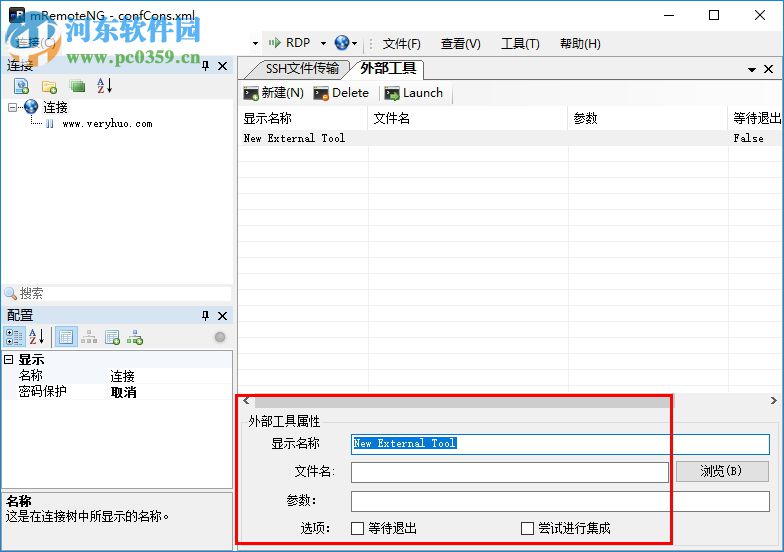Open the 查看(V) menu
The width and height of the screenshot is (784, 552).
click(x=460, y=44)
